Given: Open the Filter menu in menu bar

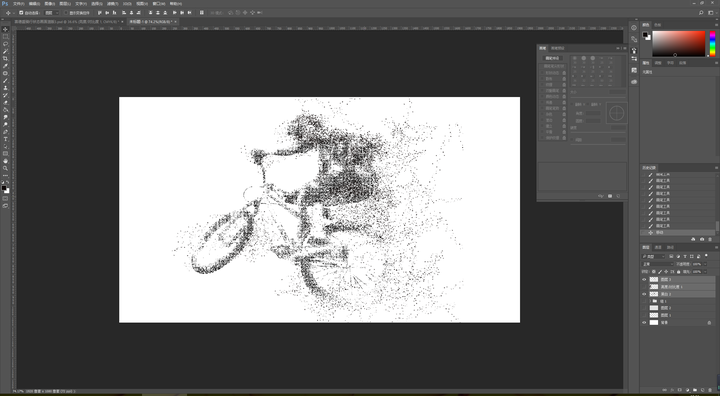Looking at the screenshot, I should coord(112,3).
